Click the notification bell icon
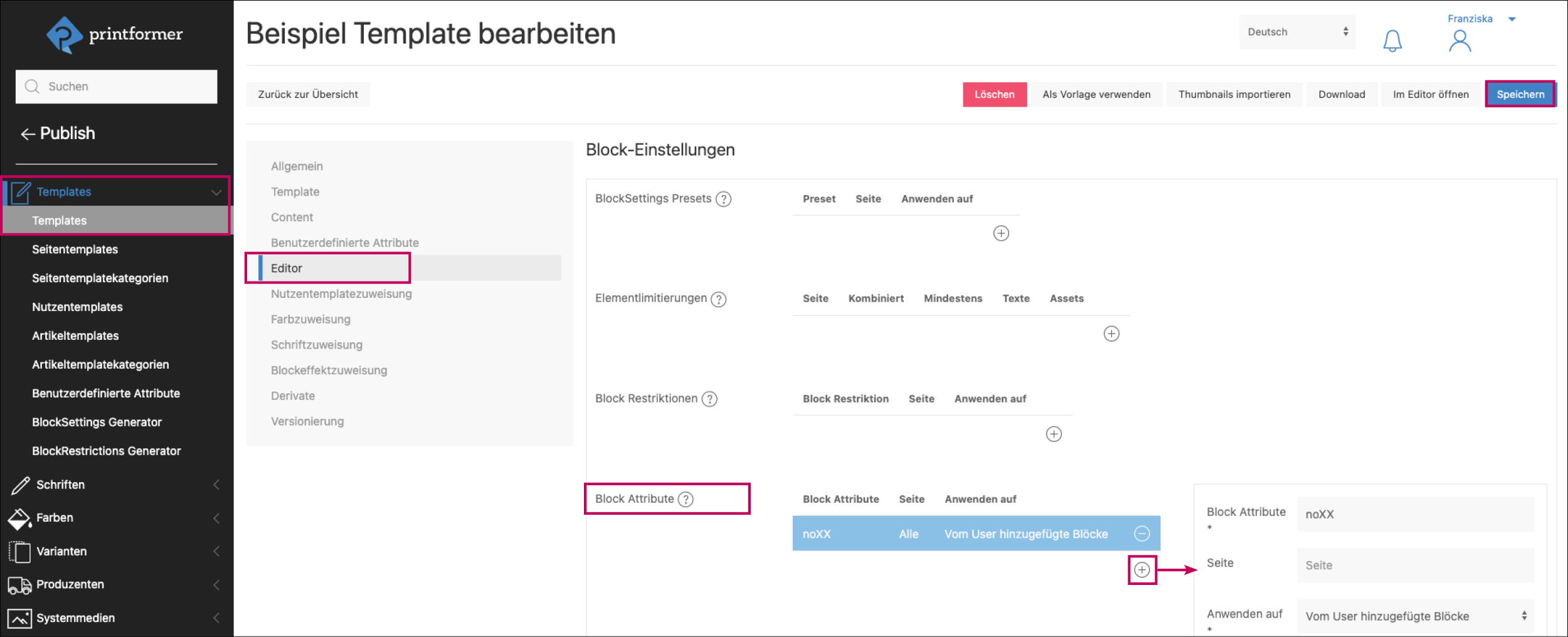Viewport: 1568px width, 637px height. (x=1392, y=41)
